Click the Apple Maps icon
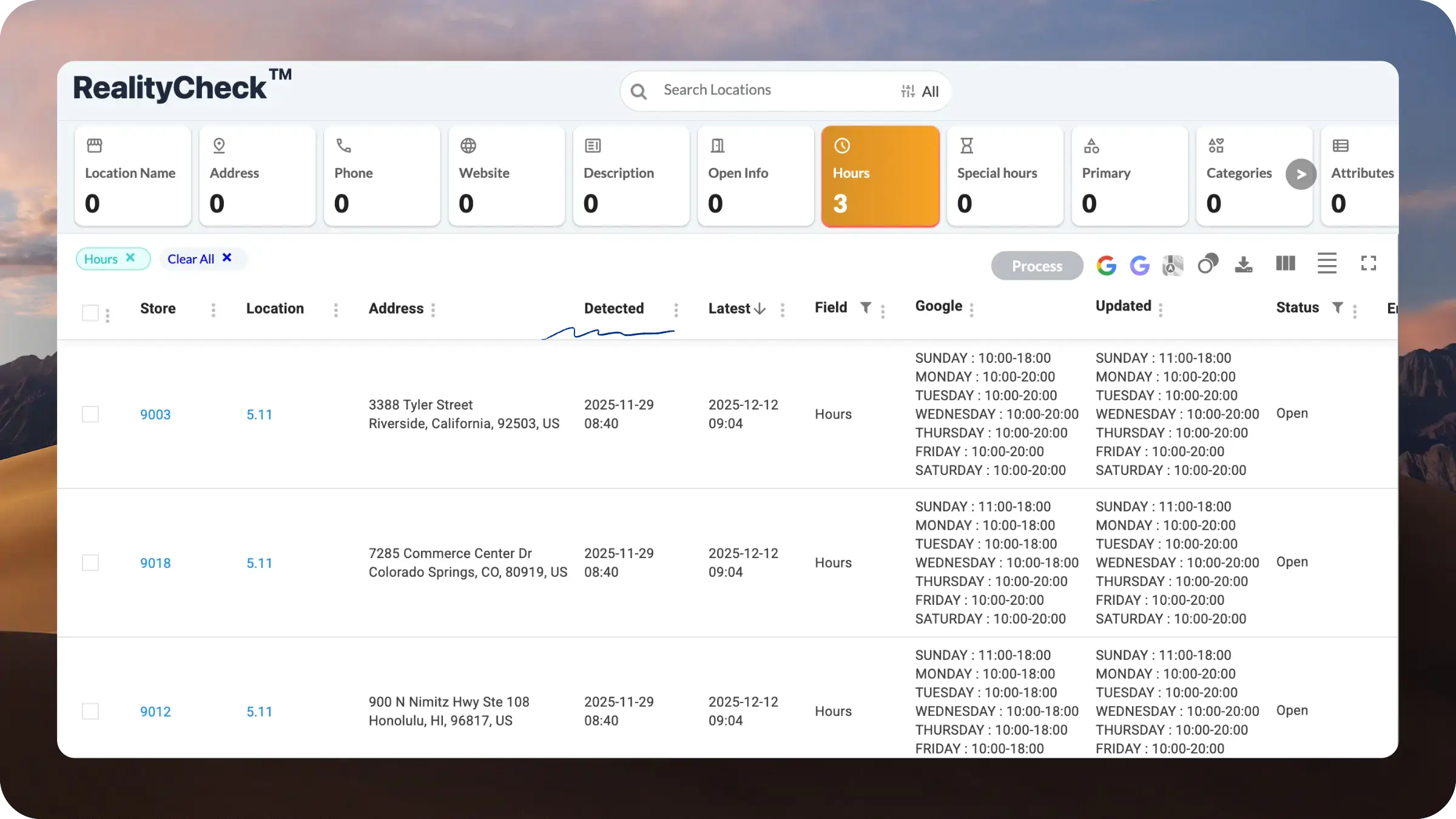The height and width of the screenshot is (819, 1456). [1173, 265]
